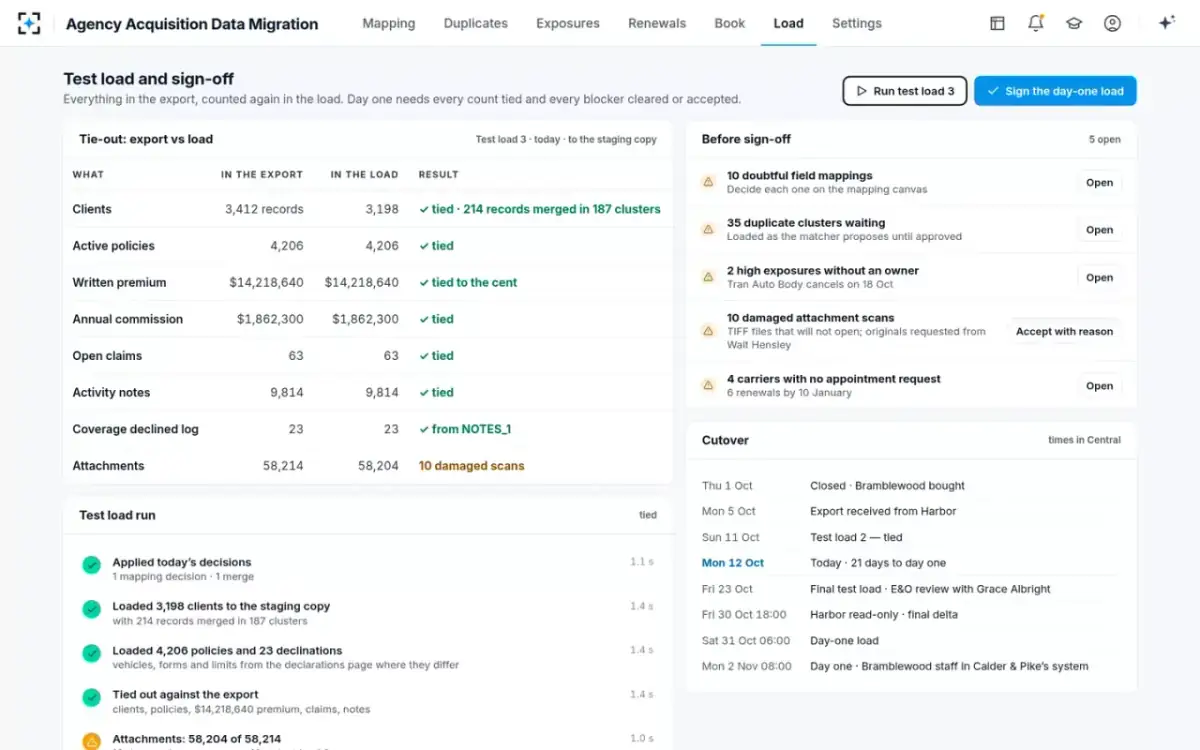Click green check for Loaded 4,206 policies step
The image size is (1200, 750).
pyautogui.click(x=91, y=653)
